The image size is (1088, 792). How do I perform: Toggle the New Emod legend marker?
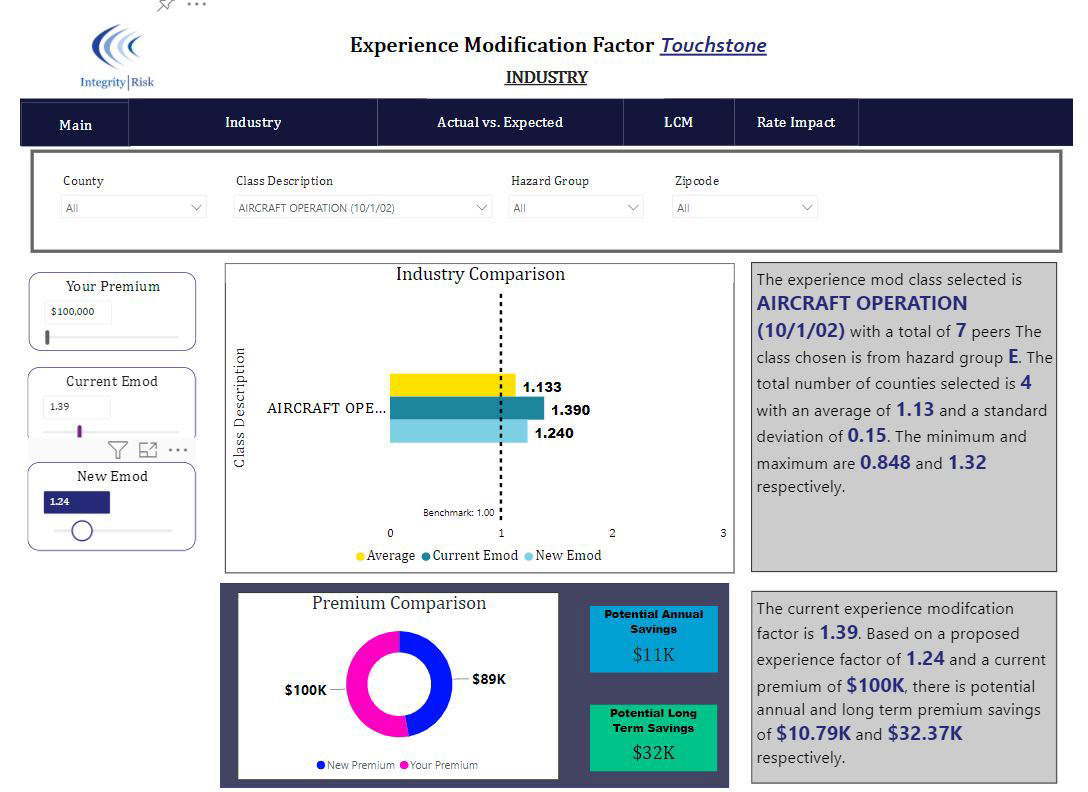[529, 557]
